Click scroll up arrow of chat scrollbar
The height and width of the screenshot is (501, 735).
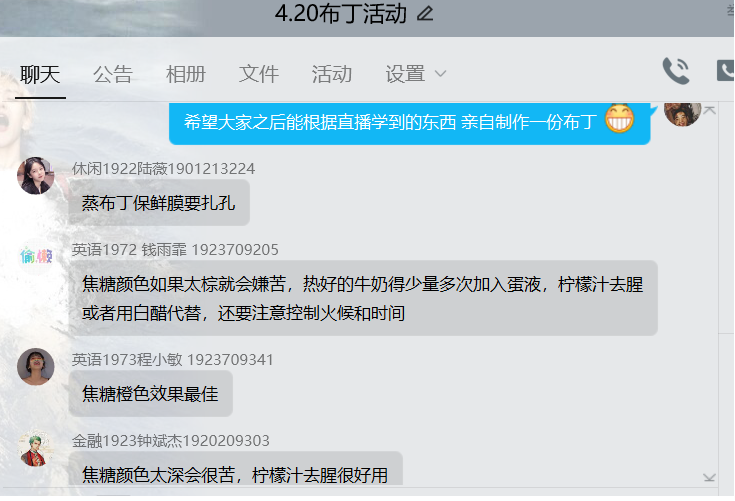click(x=709, y=110)
